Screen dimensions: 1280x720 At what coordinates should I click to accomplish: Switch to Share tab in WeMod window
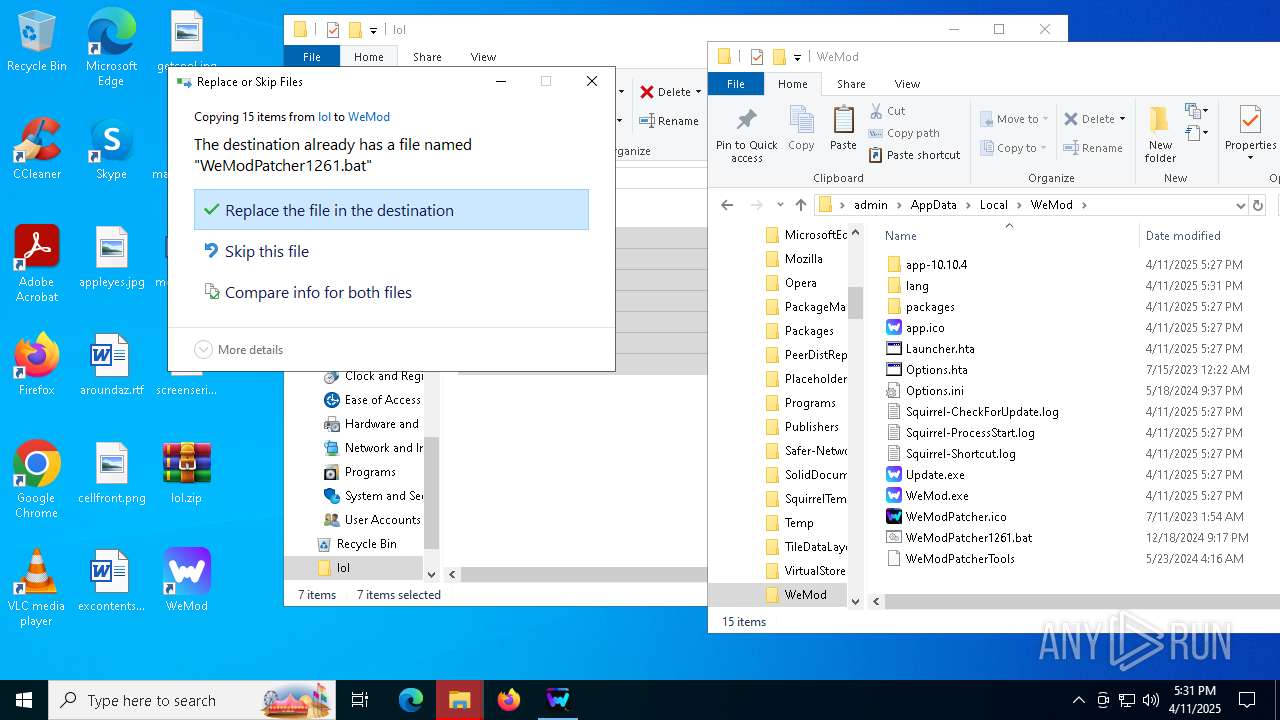(x=851, y=84)
